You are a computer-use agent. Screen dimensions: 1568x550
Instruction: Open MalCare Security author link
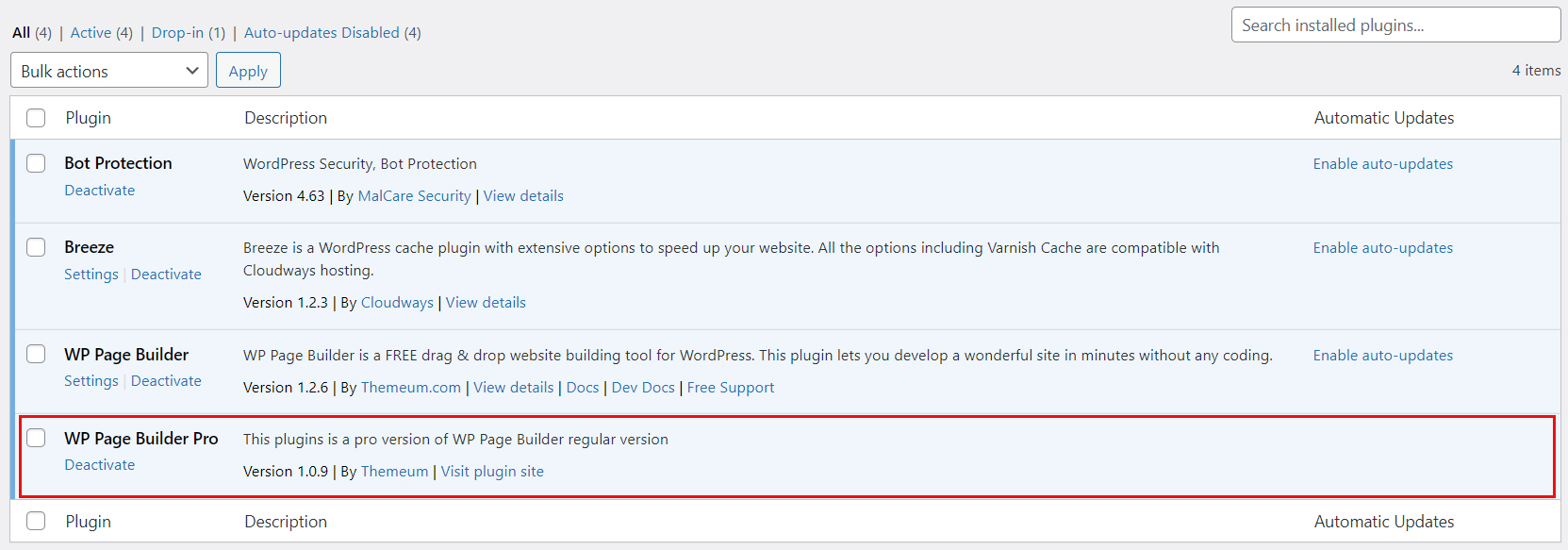pyautogui.click(x=415, y=196)
